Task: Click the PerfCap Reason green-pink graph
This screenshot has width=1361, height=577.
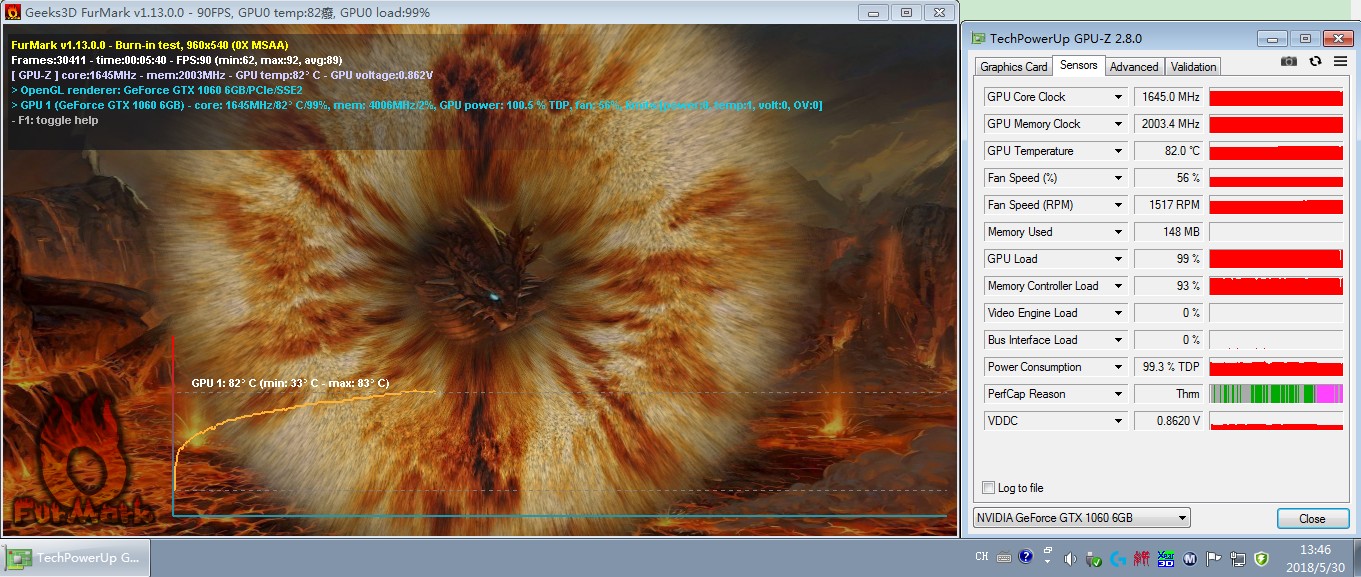Action: click(x=1276, y=394)
